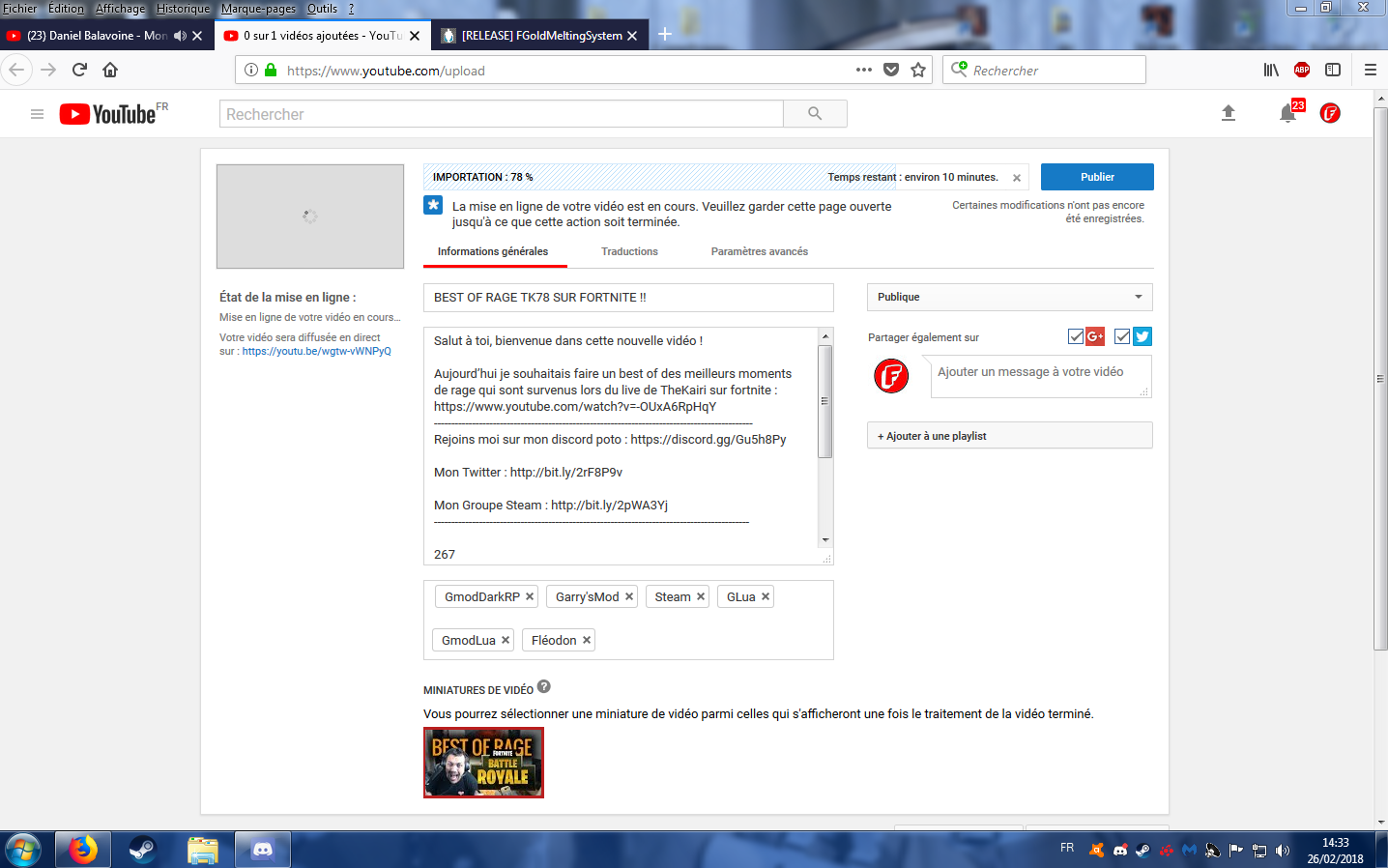Open the Historique menu
This screenshot has width=1388, height=868.
[x=183, y=9]
